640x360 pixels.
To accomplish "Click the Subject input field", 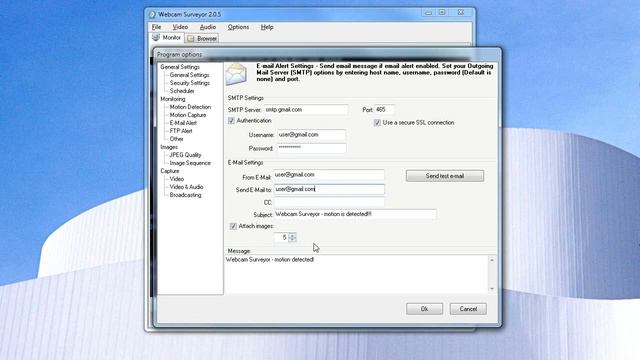I will coord(355,214).
